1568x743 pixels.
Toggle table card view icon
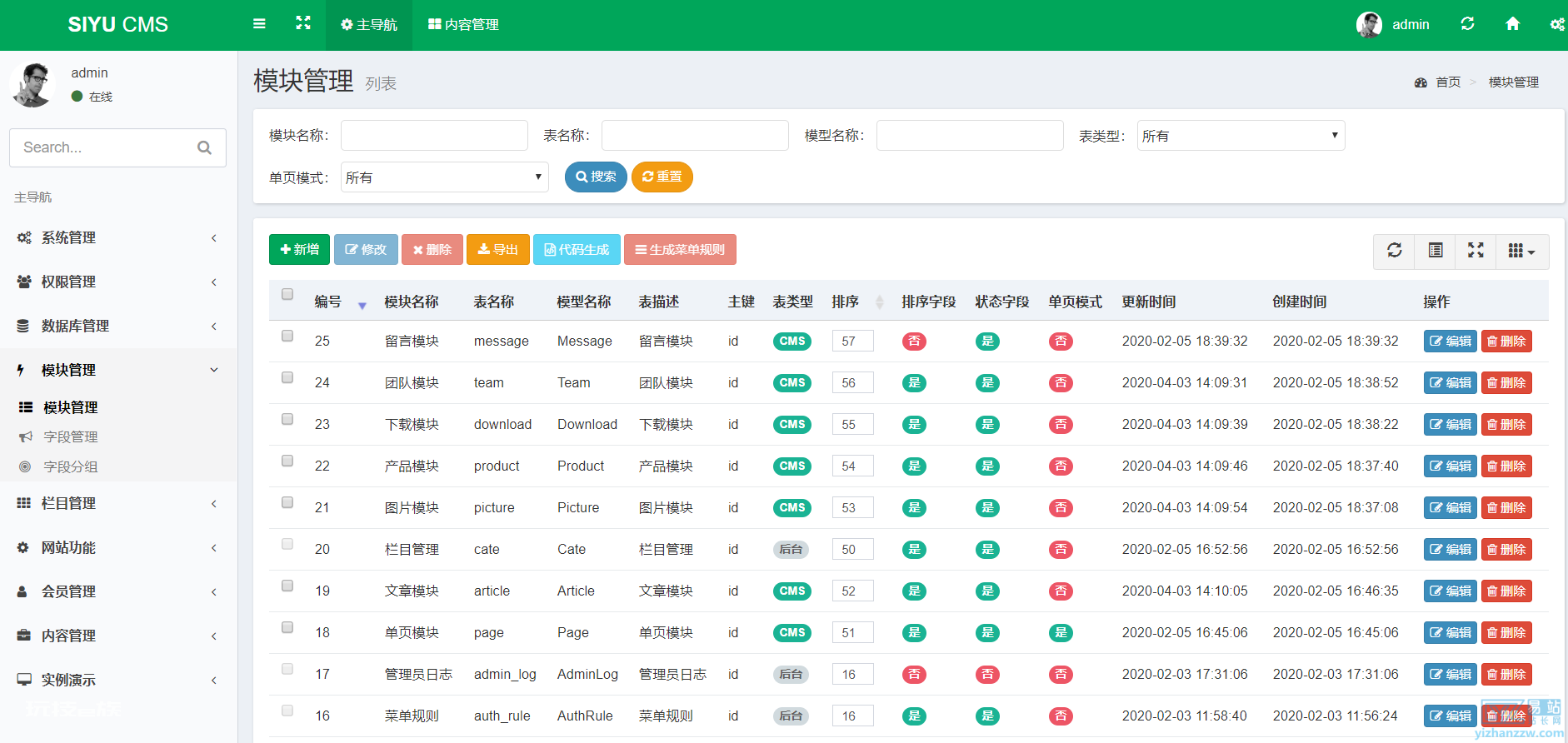pos(1435,251)
